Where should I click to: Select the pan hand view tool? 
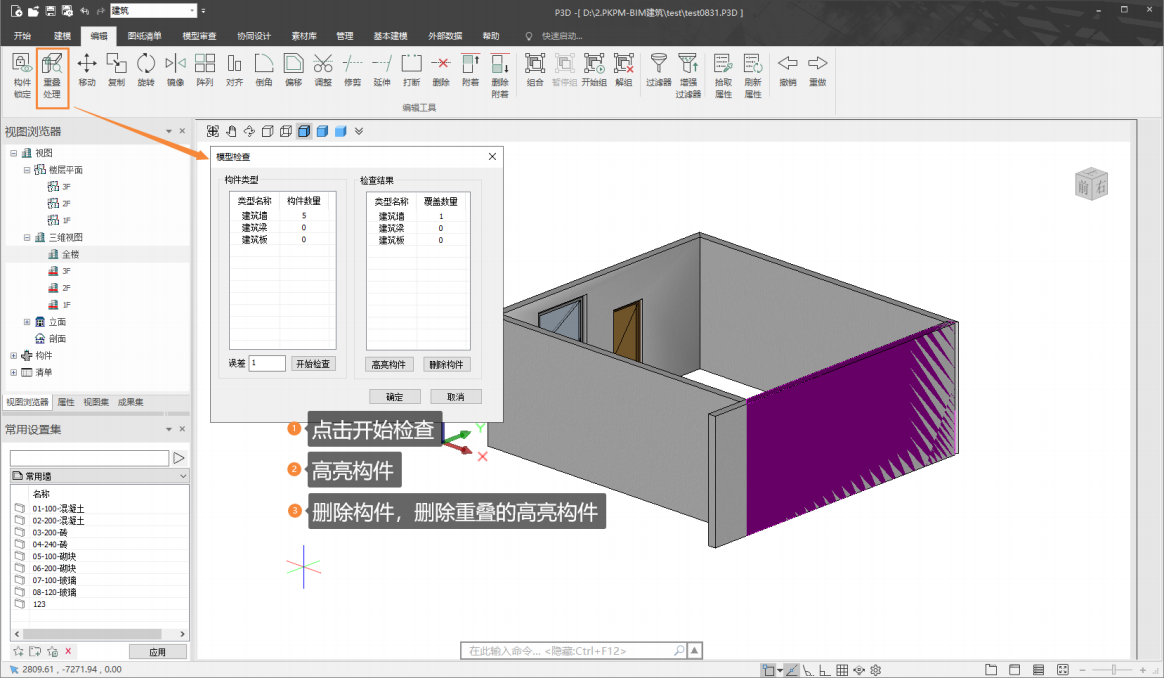pos(231,131)
